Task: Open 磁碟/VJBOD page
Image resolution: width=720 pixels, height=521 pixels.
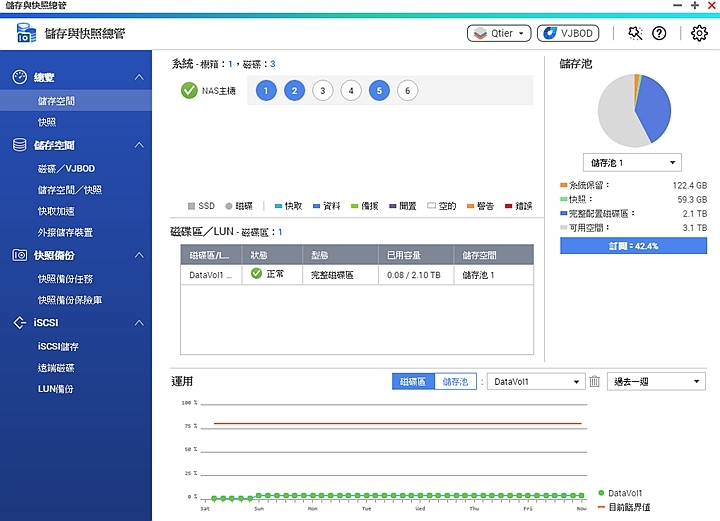Action: [67, 168]
